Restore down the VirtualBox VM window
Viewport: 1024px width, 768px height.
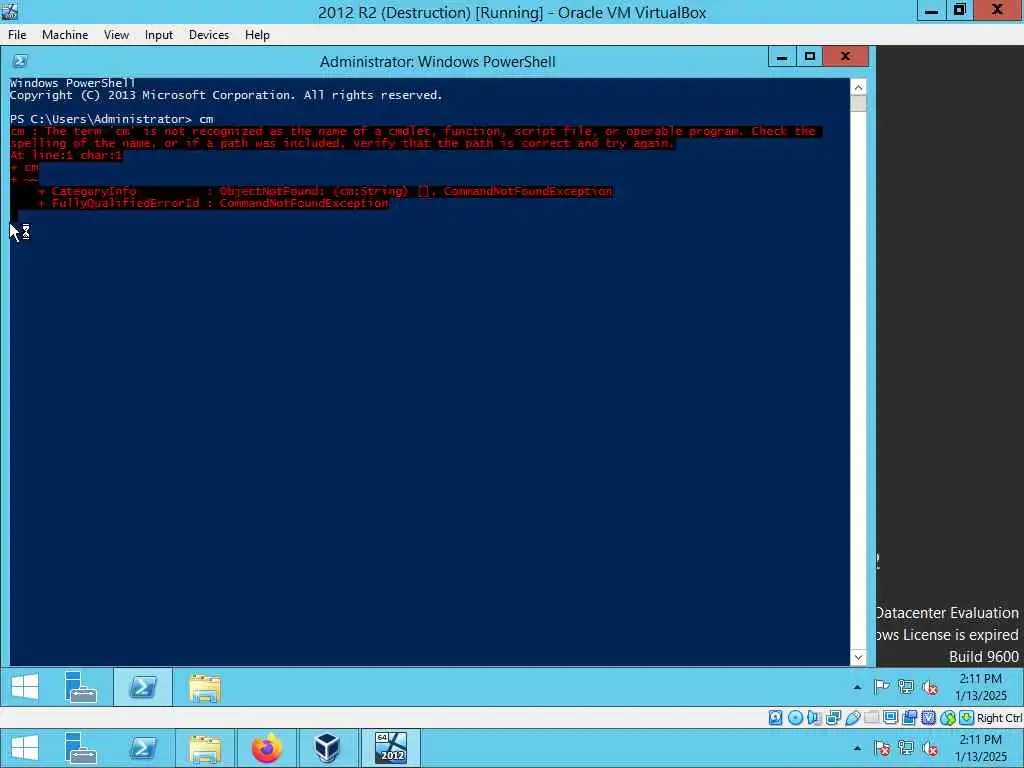(959, 10)
